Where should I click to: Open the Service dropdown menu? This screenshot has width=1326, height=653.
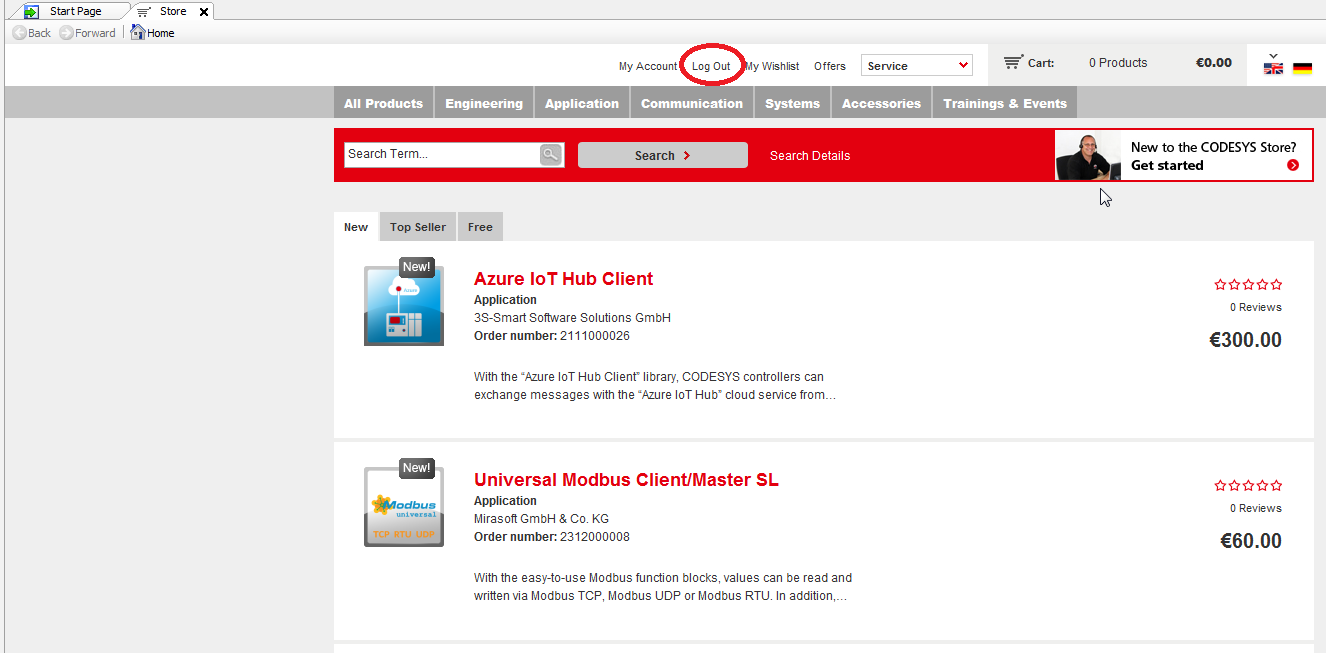(916, 66)
